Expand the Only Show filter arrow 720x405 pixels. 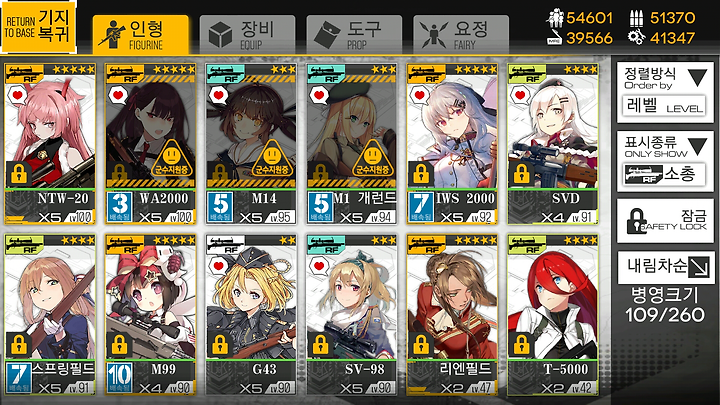click(698, 147)
